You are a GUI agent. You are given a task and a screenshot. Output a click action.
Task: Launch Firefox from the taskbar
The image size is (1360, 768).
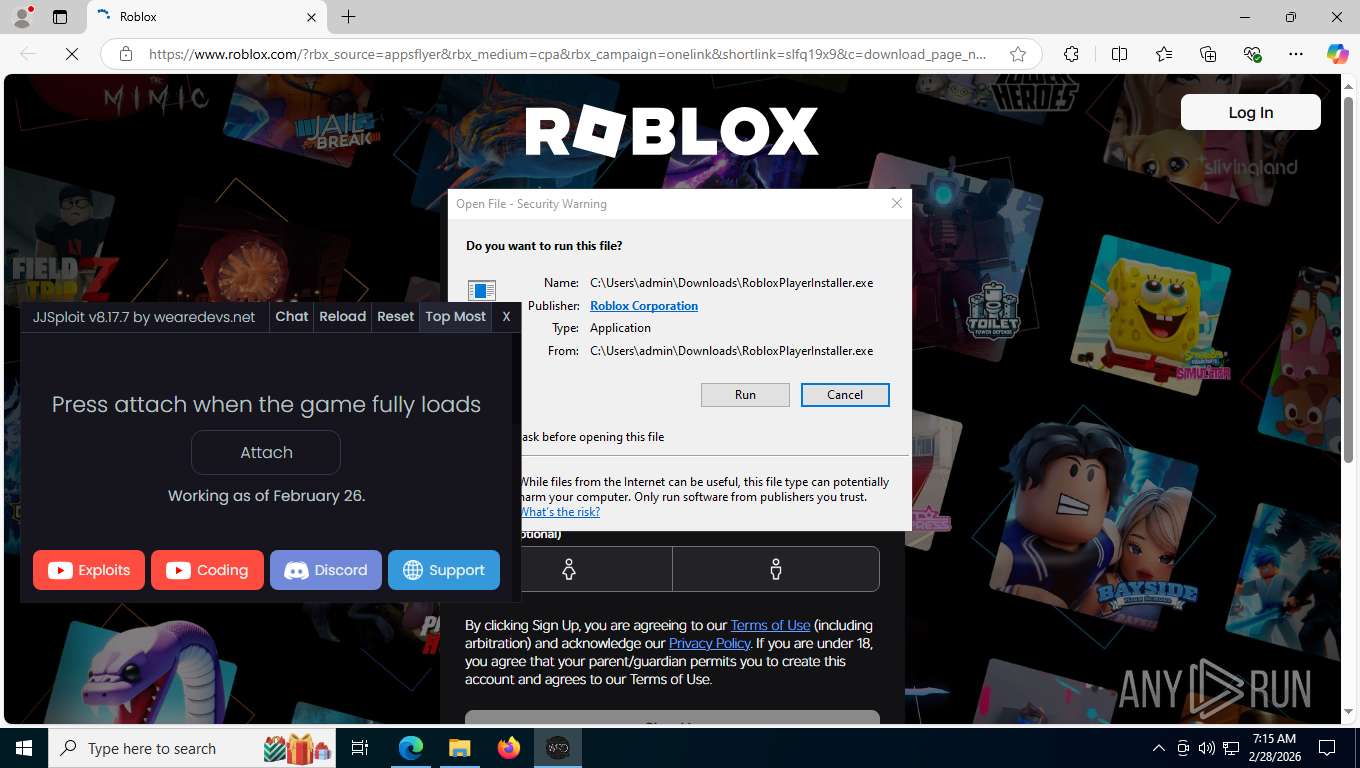coord(508,748)
